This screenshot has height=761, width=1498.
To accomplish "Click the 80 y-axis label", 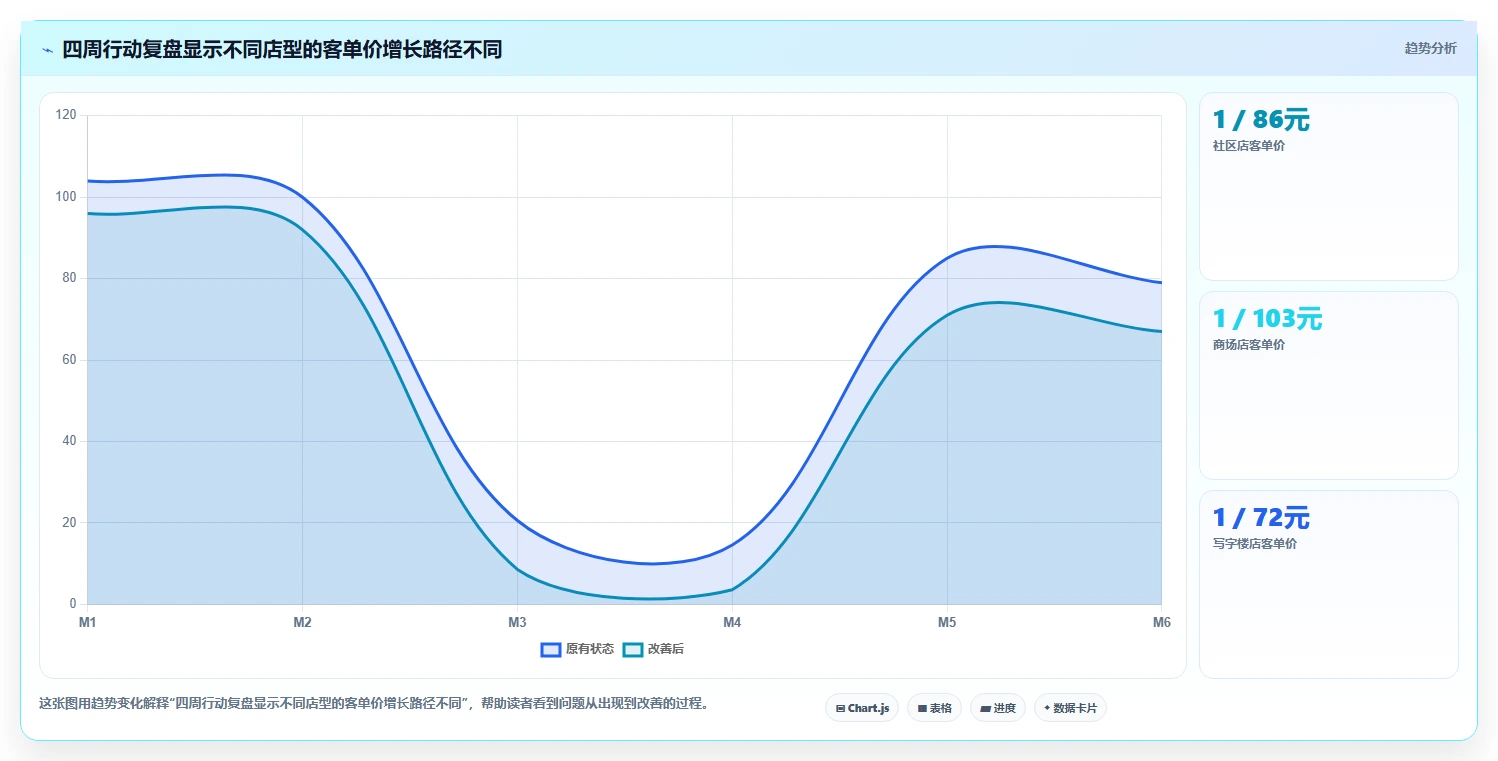I will coord(70,278).
